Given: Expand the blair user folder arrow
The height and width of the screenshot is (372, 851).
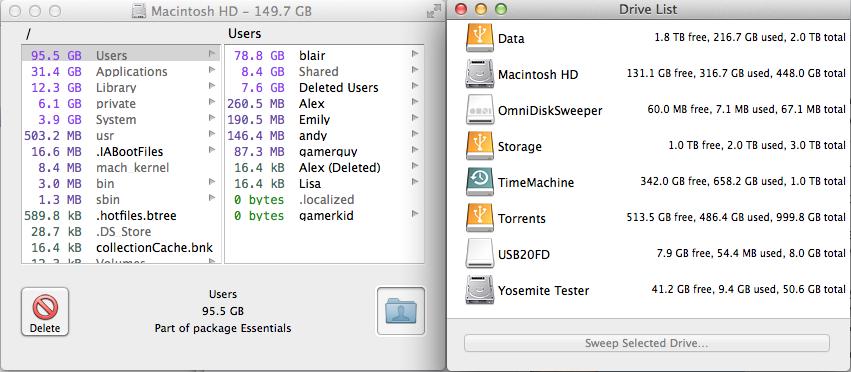Looking at the screenshot, I should click(x=415, y=54).
